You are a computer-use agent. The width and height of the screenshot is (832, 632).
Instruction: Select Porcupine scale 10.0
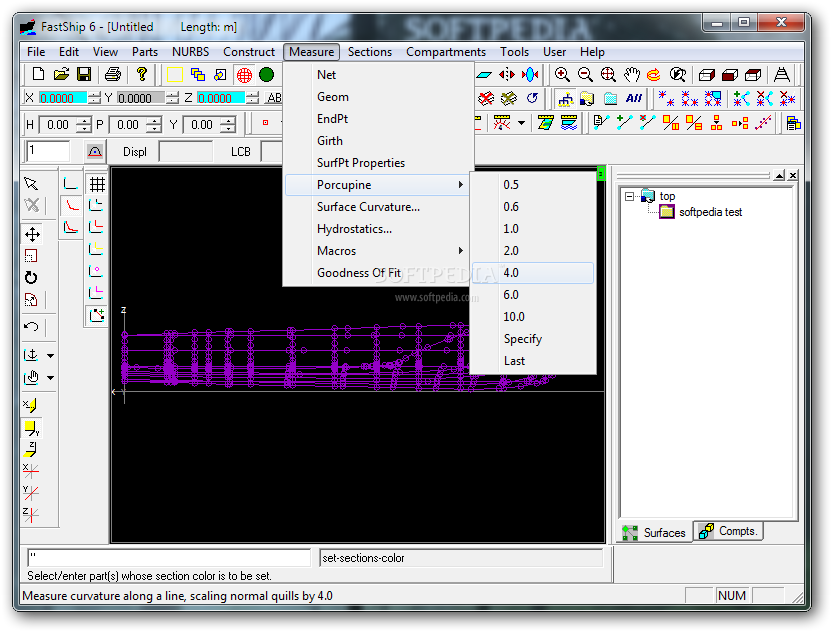pos(533,317)
